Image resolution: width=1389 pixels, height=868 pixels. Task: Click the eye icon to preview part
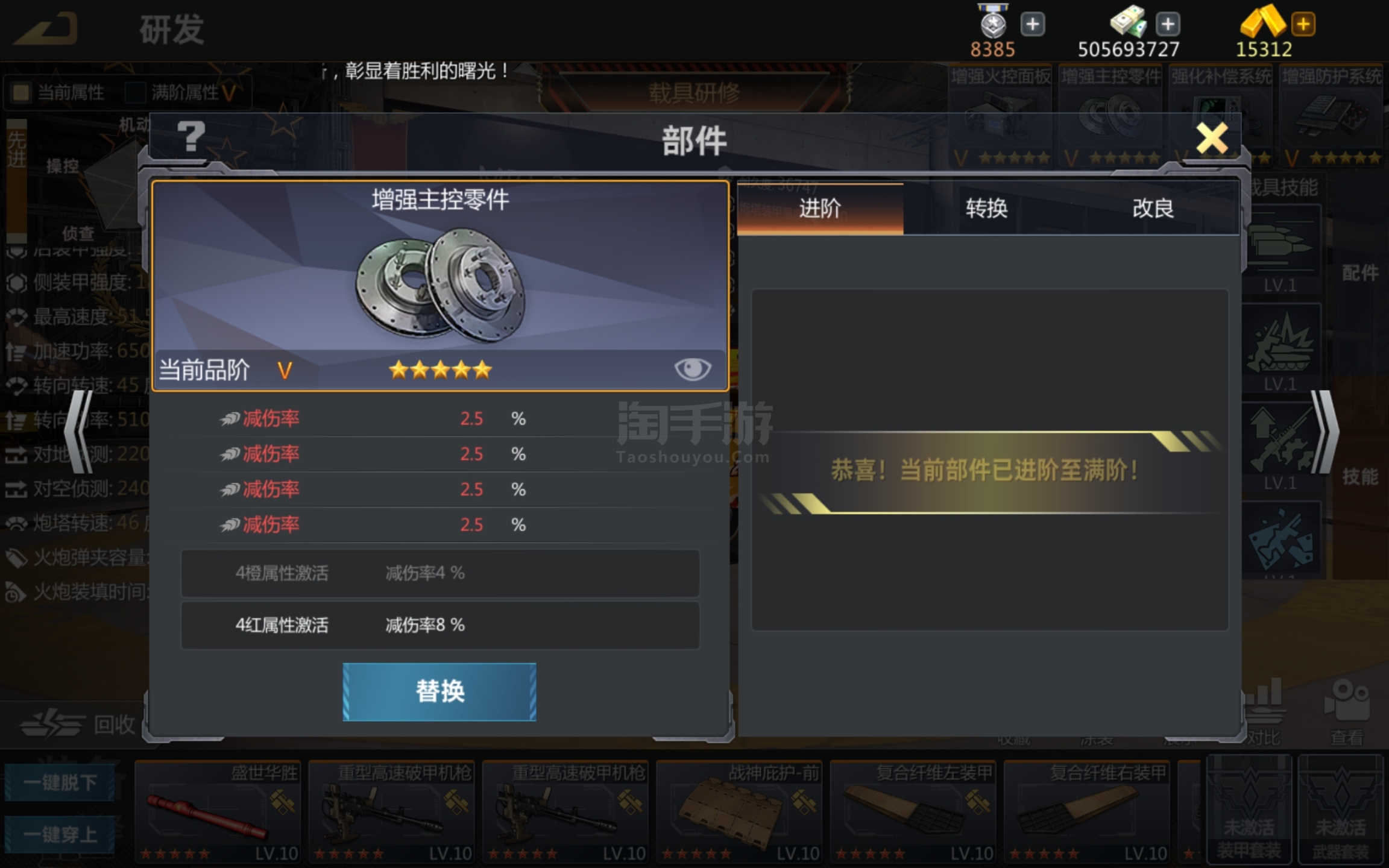(x=692, y=369)
